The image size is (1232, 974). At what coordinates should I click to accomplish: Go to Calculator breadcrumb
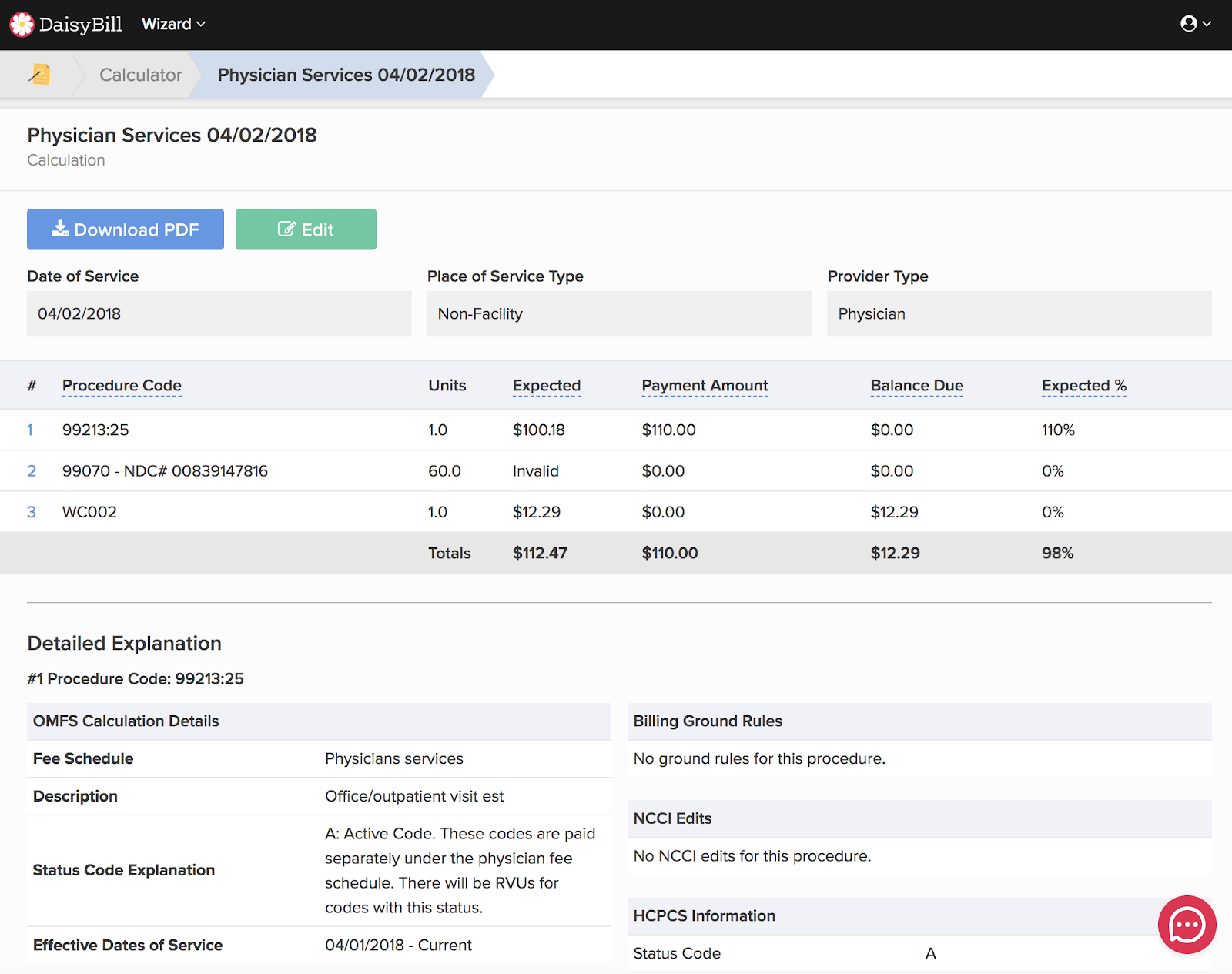point(140,75)
